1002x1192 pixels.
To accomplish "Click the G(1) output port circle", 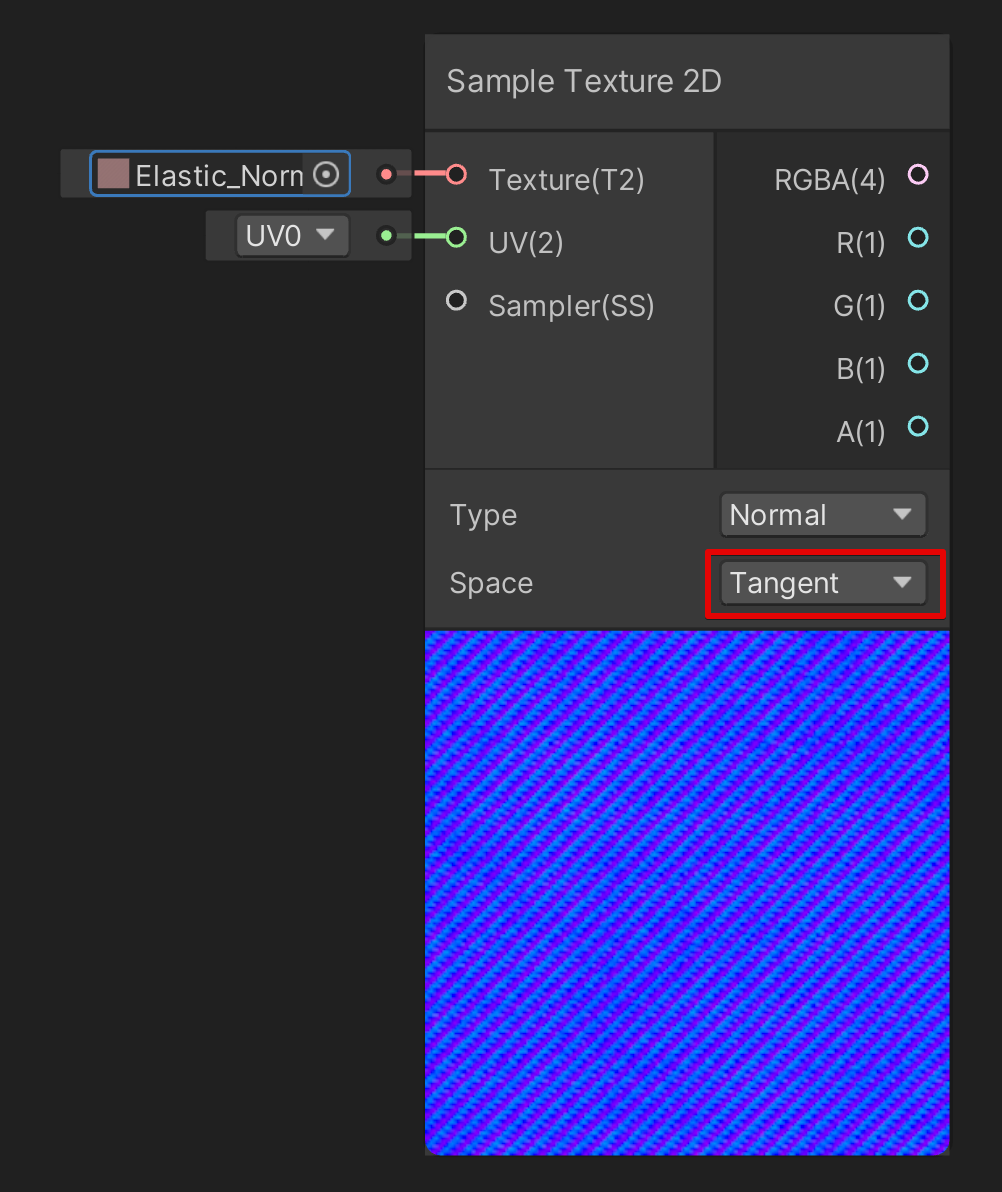I will click(x=918, y=301).
